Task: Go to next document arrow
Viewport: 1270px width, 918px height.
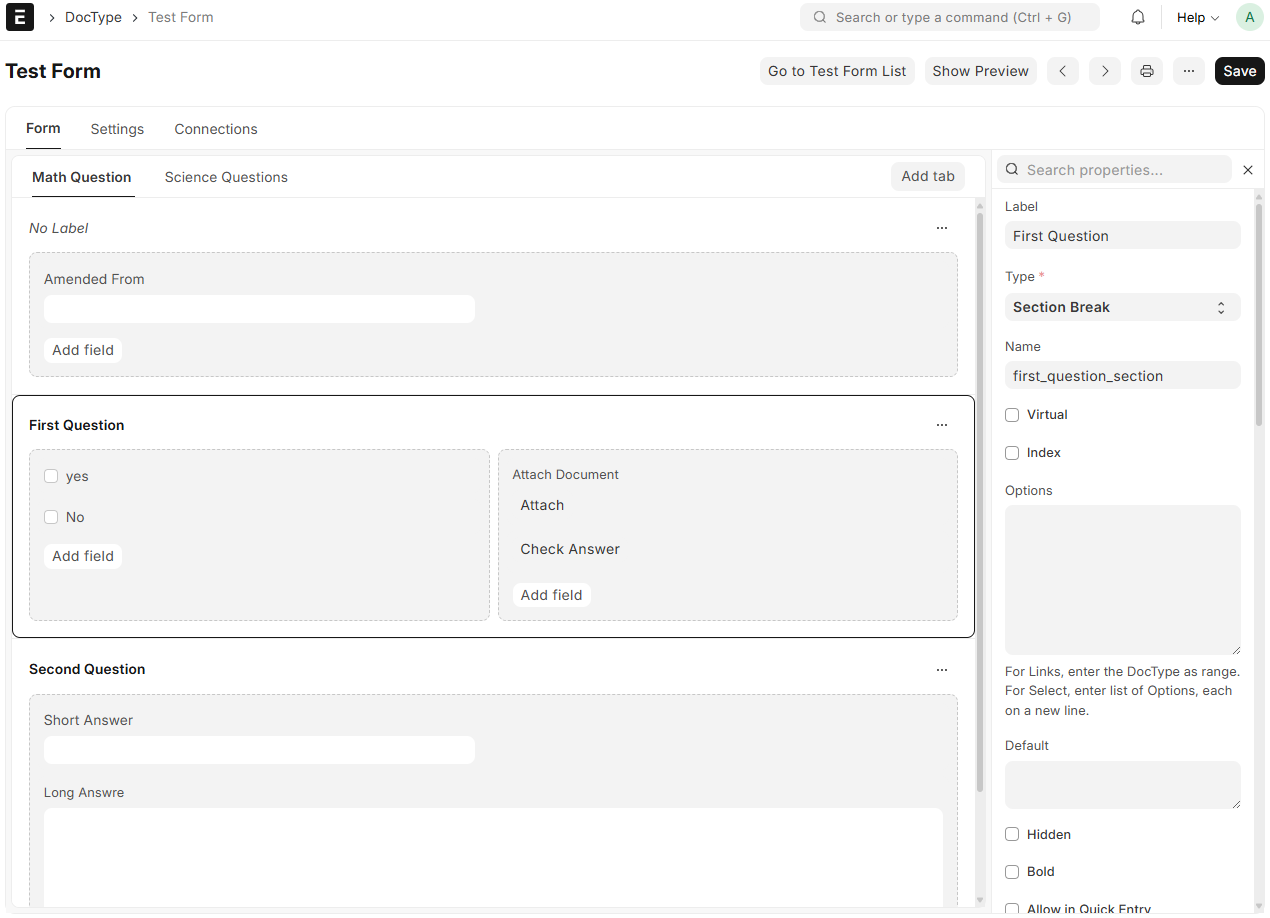Action: click(x=1105, y=71)
